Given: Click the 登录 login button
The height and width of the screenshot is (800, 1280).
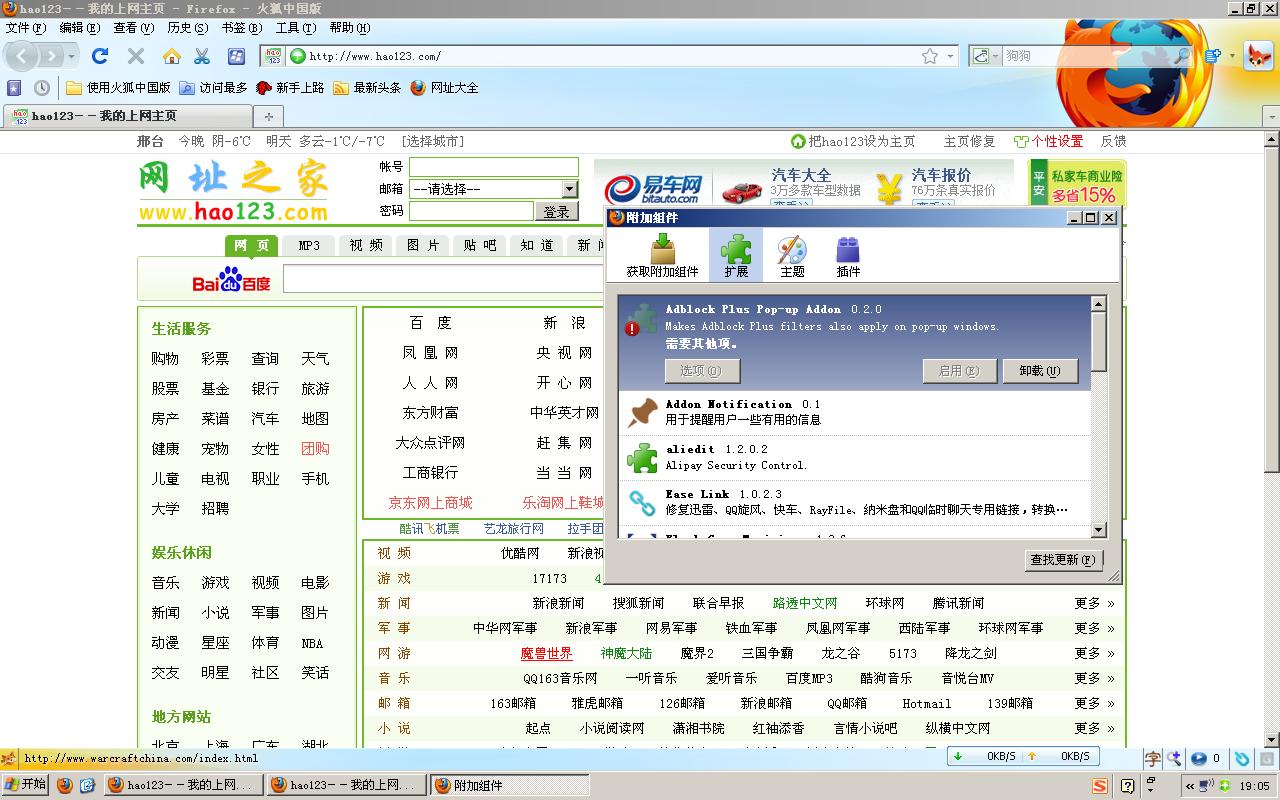Looking at the screenshot, I should click(x=556, y=211).
